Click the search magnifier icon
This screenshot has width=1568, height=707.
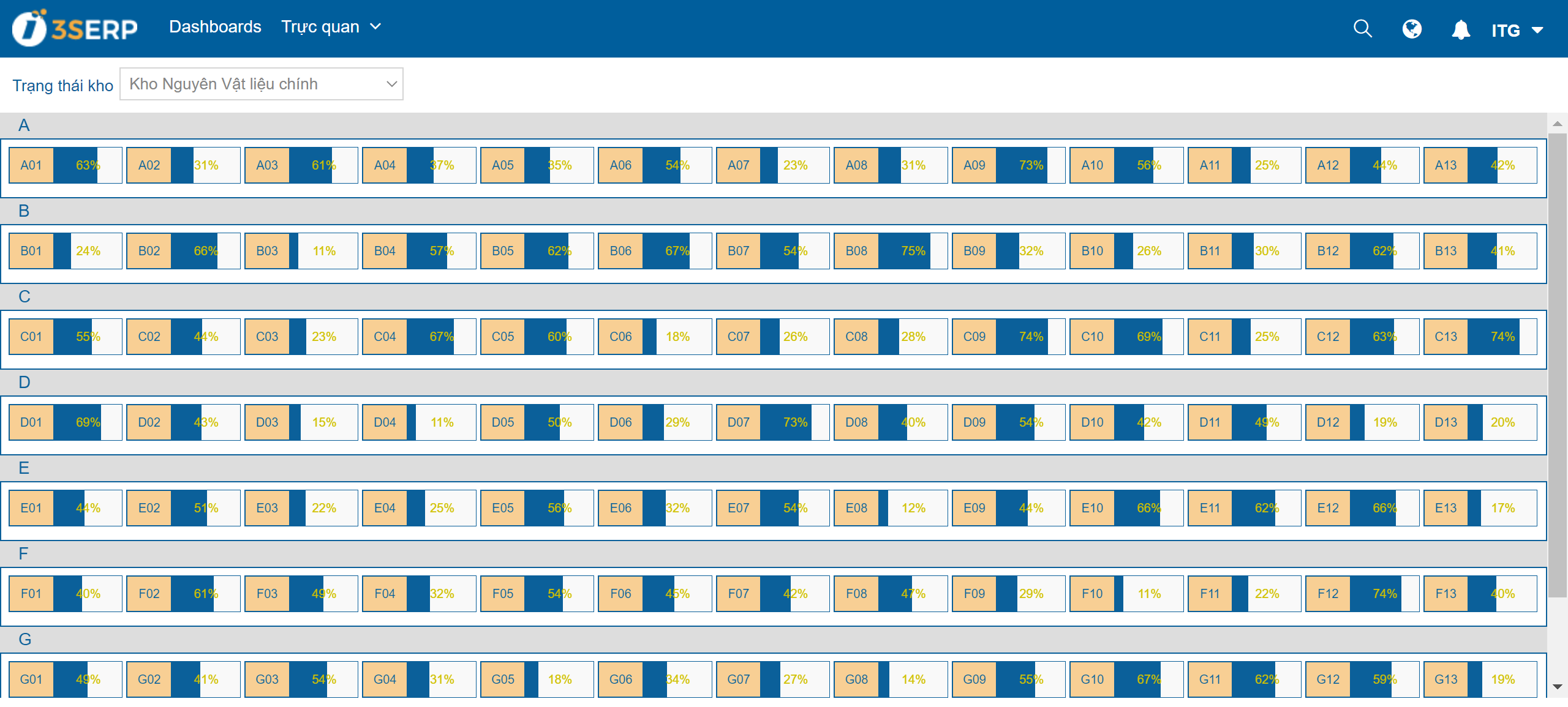coord(1362,29)
